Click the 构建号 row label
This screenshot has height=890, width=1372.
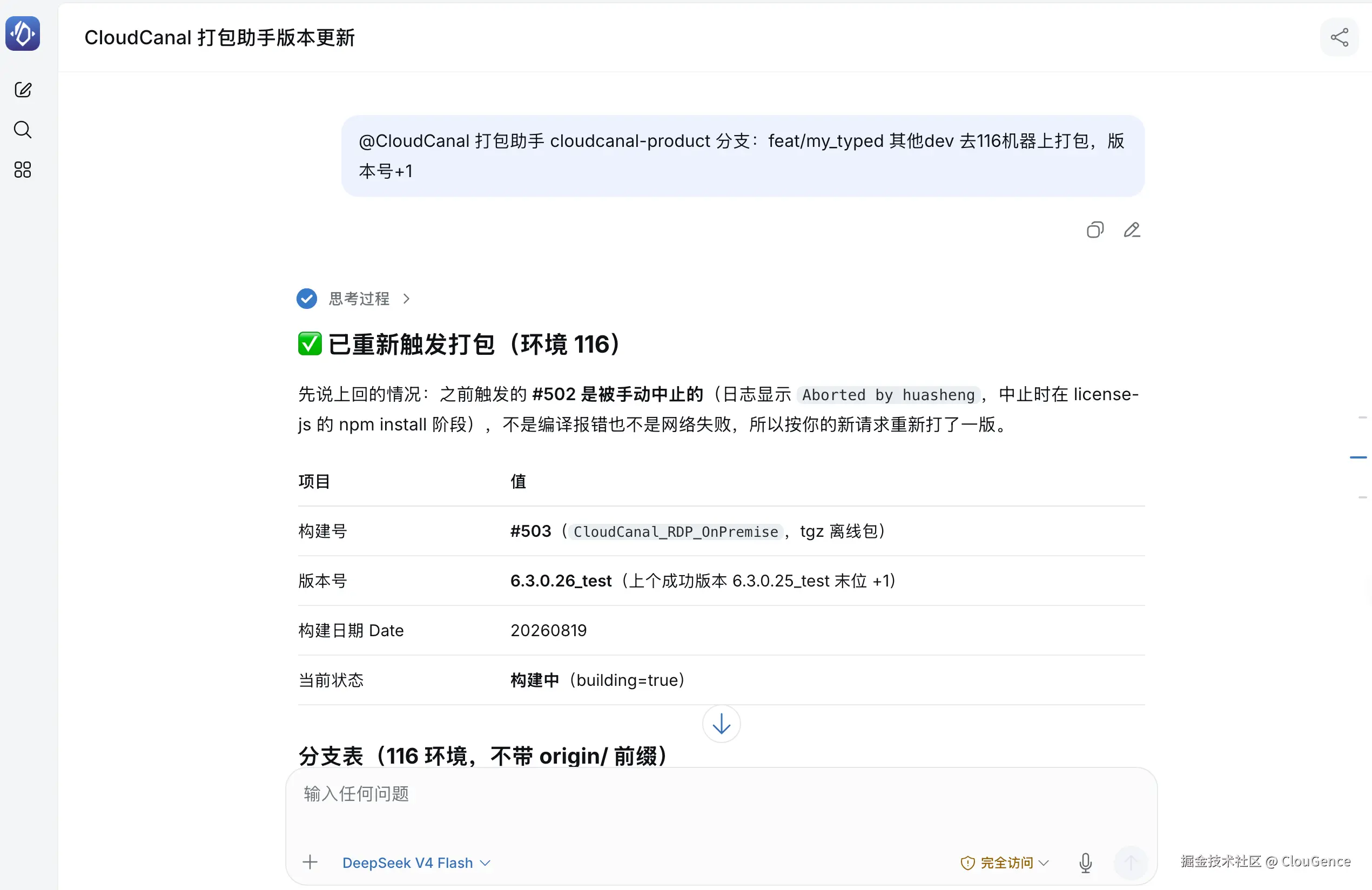tap(322, 531)
